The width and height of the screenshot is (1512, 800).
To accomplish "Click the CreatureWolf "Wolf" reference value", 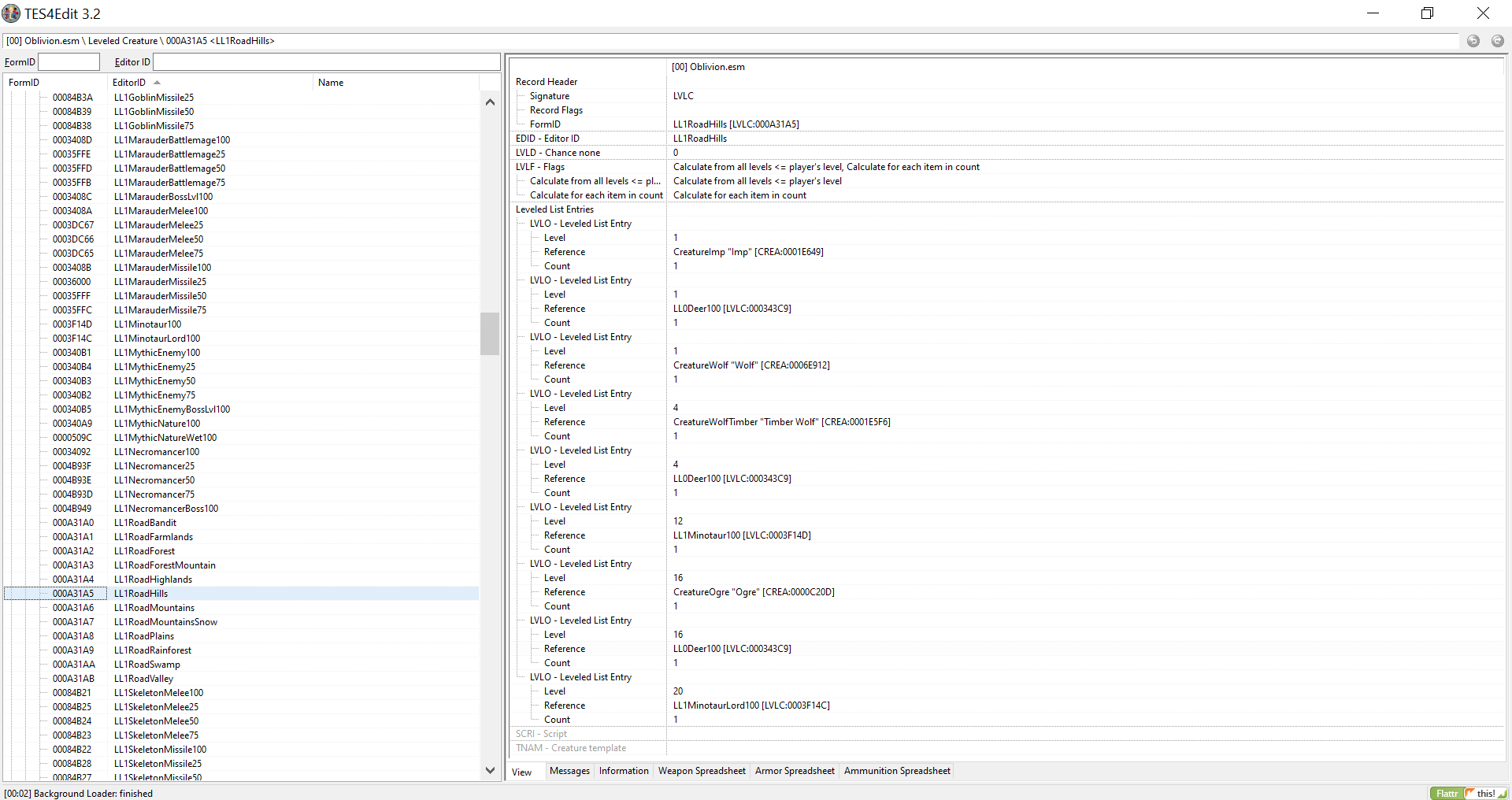I will [751, 365].
